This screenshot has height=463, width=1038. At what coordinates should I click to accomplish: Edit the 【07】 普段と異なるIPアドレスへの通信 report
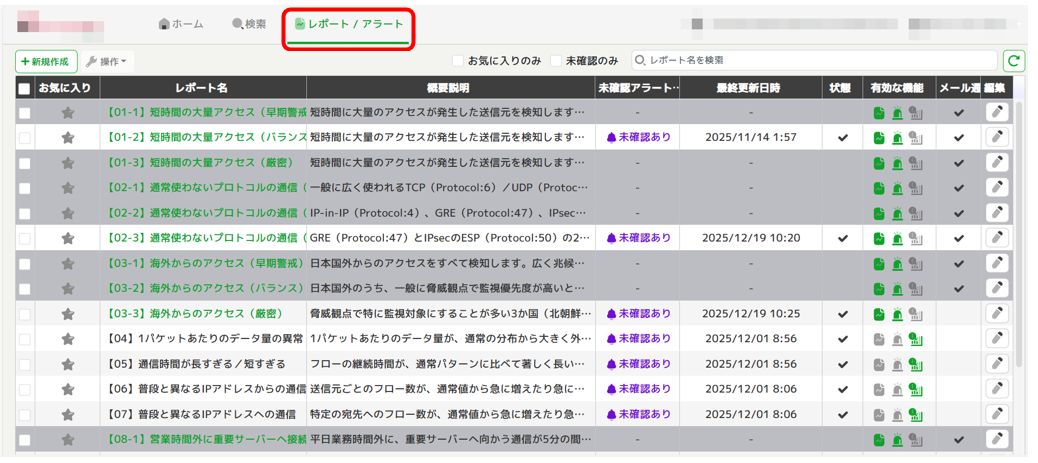[x=997, y=415]
